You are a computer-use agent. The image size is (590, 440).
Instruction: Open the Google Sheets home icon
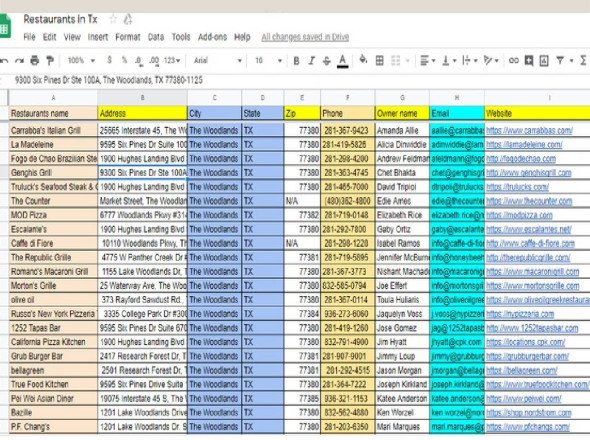coord(5,26)
